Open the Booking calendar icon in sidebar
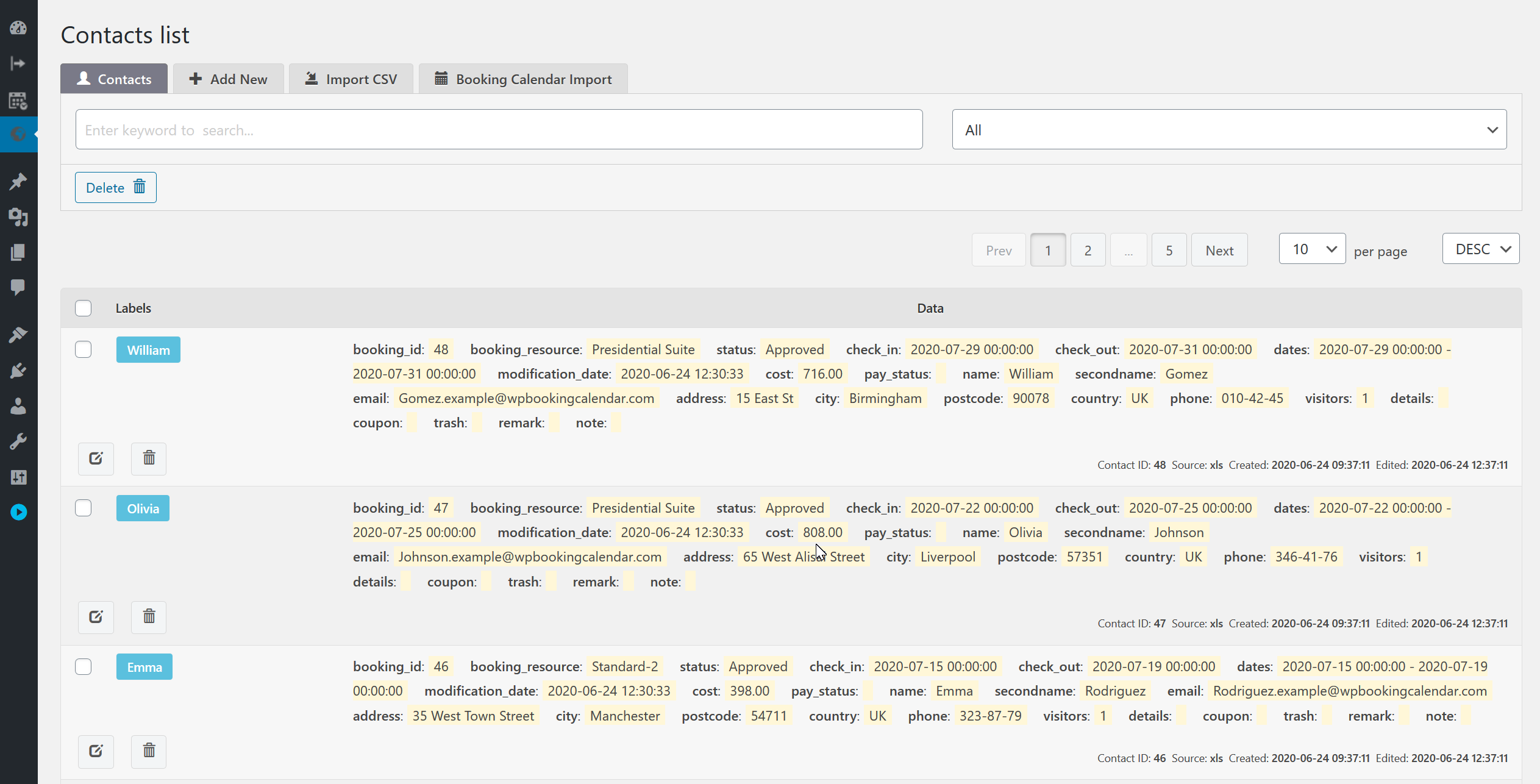This screenshot has width=1540, height=784. (18, 101)
